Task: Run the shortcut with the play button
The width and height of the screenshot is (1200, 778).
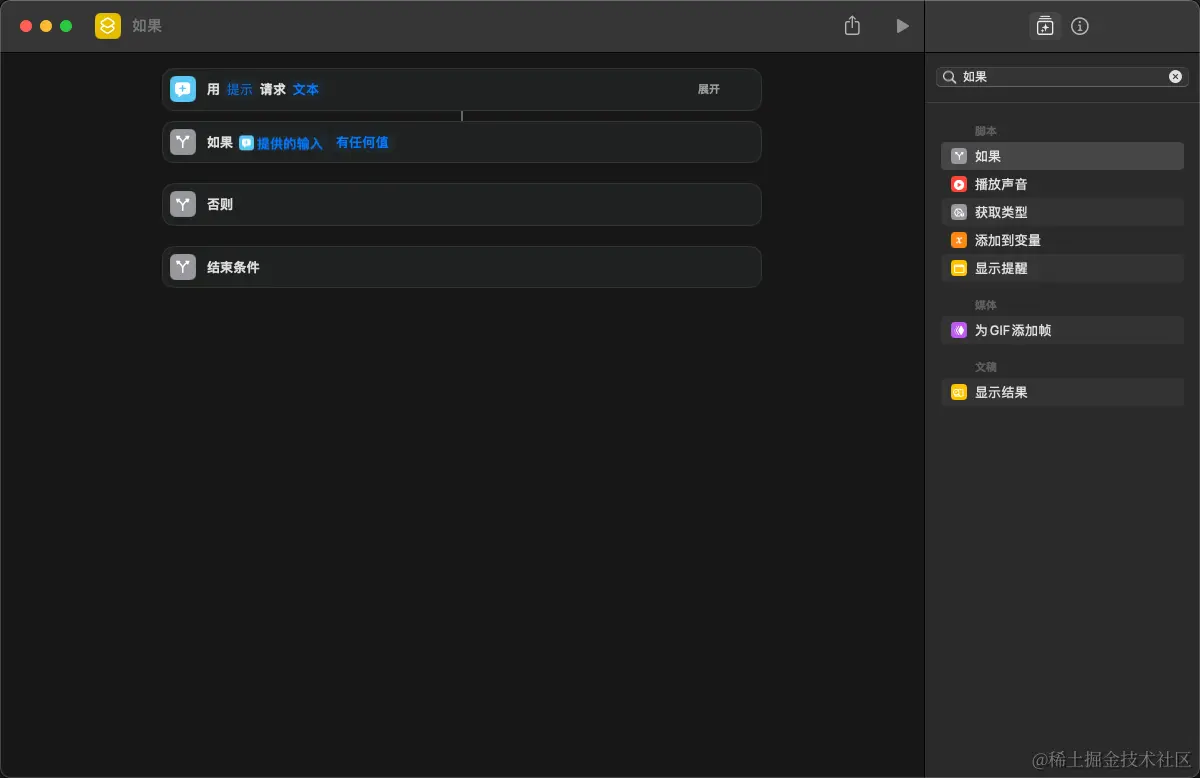Action: tap(903, 26)
